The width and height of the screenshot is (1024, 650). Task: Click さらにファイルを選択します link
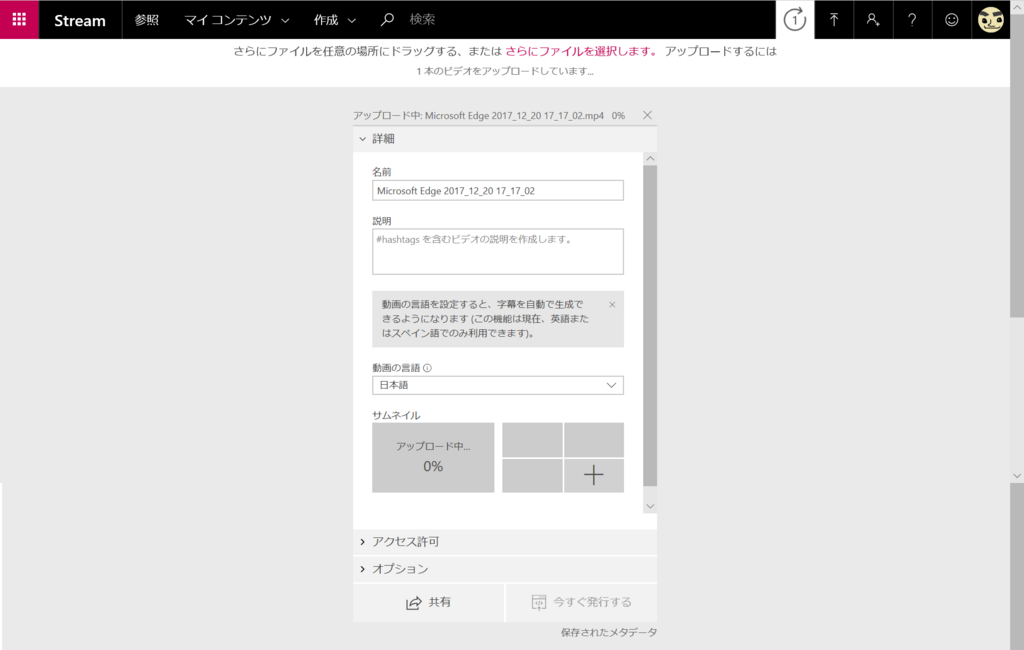581,51
